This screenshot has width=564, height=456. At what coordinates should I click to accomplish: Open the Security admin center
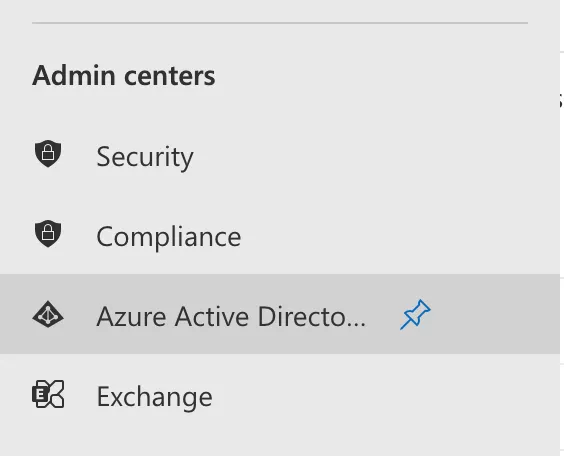coord(145,157)
